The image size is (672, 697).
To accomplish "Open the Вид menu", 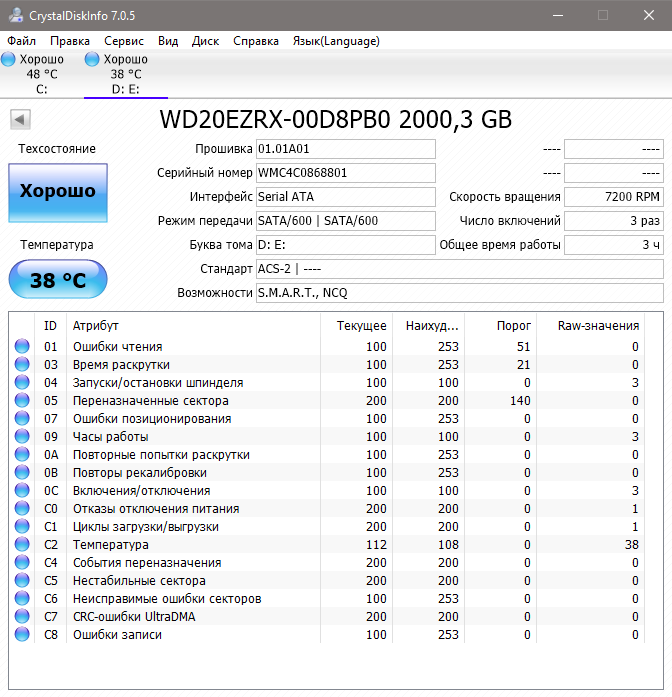I will tap(168, 41).
